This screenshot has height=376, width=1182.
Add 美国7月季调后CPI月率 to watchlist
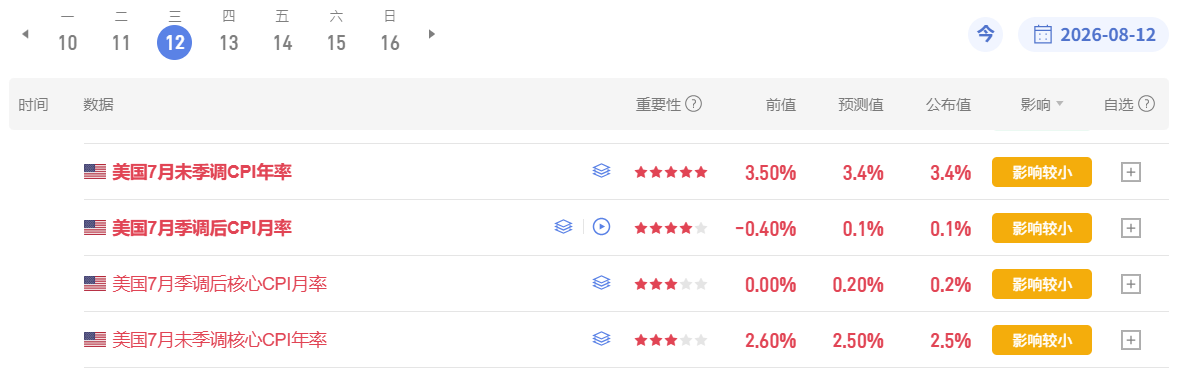point(1131,228)
